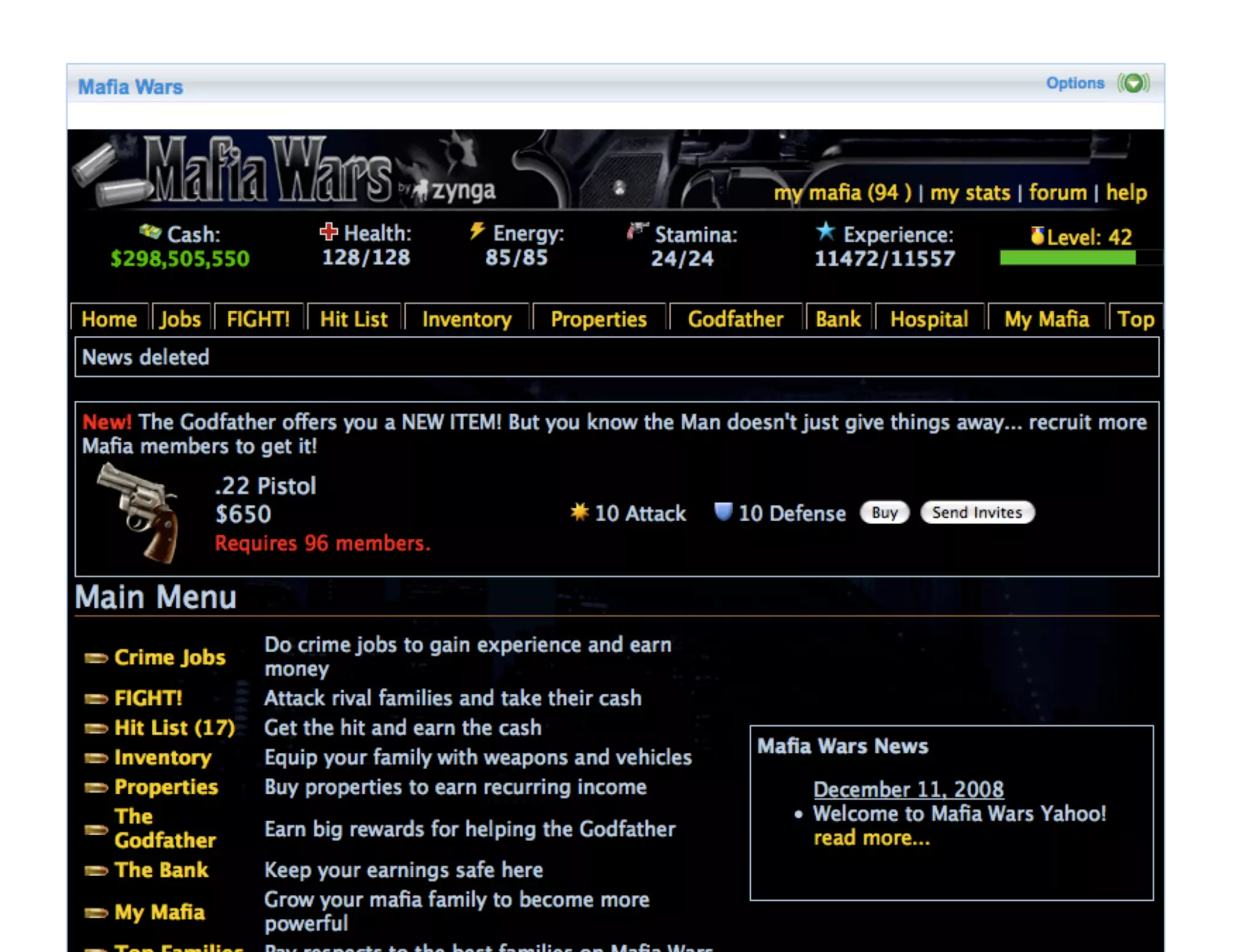
Task: Go to the Hospital tab
Action: coord(929,319)
